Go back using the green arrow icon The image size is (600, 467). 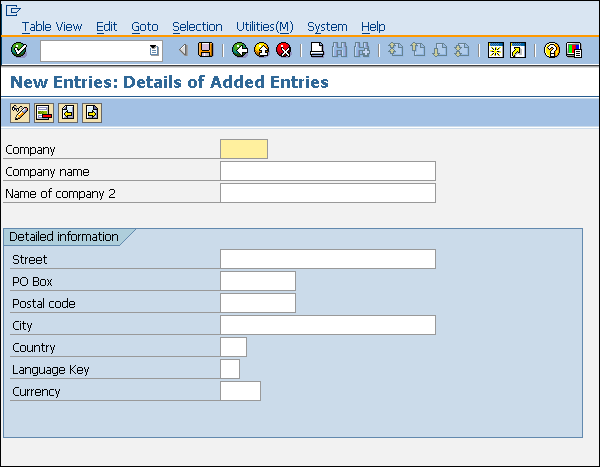[x=239, y=50]
